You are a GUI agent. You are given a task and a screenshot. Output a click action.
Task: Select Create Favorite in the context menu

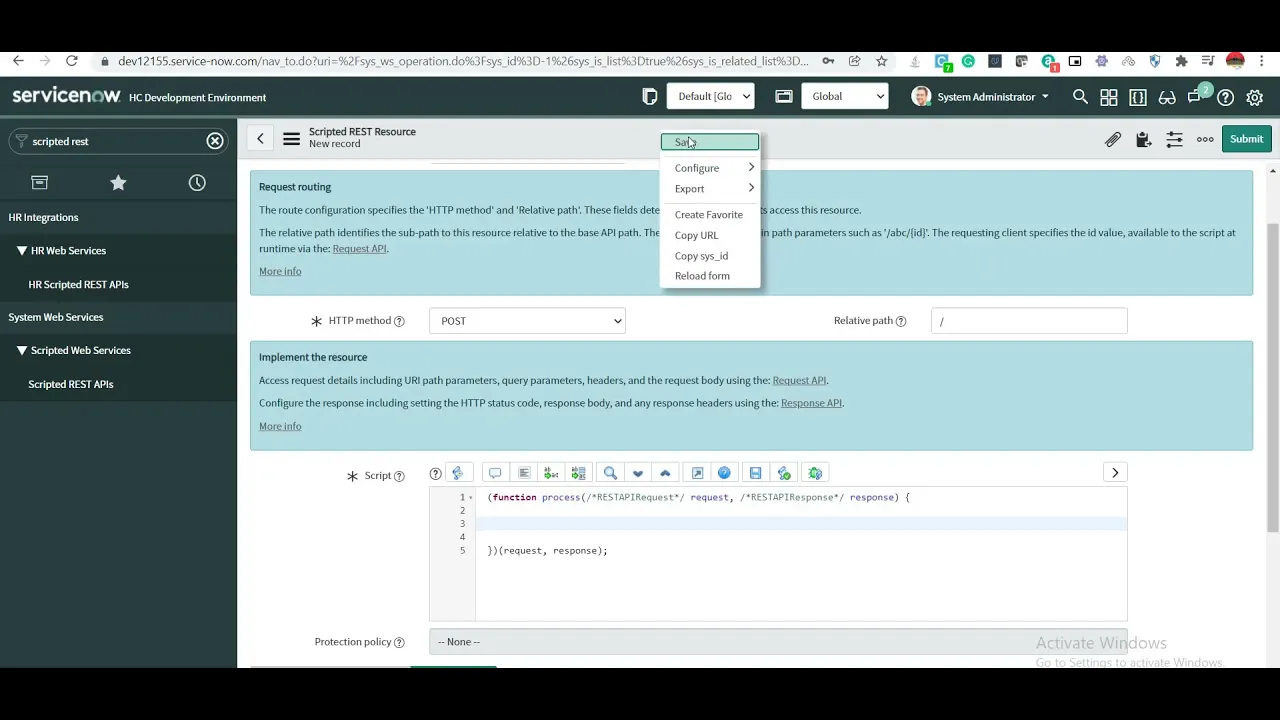tap(709, 215)
